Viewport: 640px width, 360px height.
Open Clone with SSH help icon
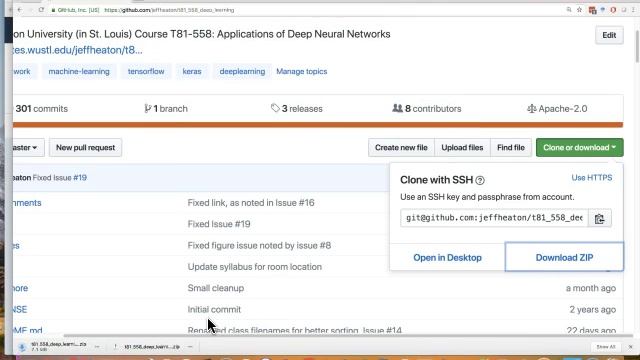480,180
